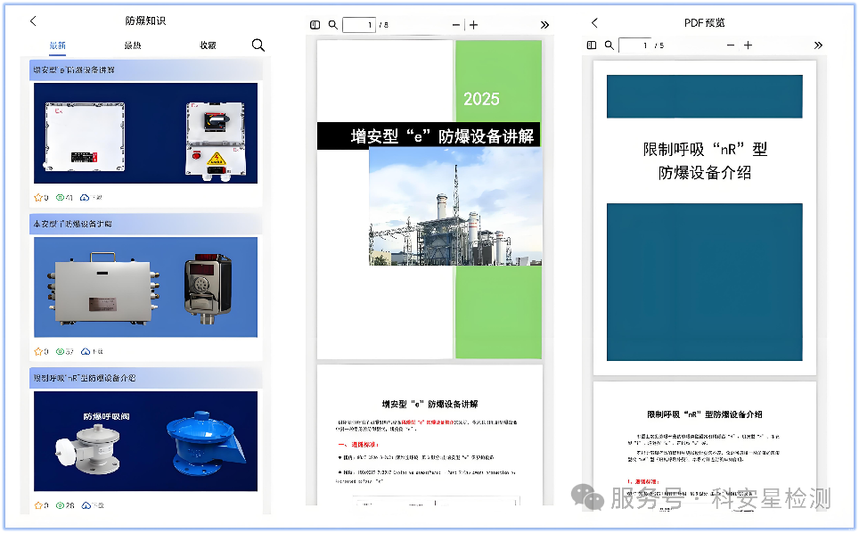Screen dimensions: 859x533
Task: Download the 限制呼吸 document via cloud icon
Action: tap(86, 505)
